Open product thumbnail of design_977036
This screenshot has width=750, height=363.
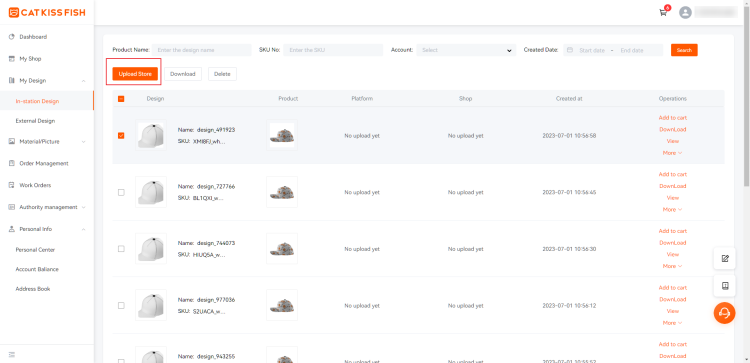(x=282, y=305)
